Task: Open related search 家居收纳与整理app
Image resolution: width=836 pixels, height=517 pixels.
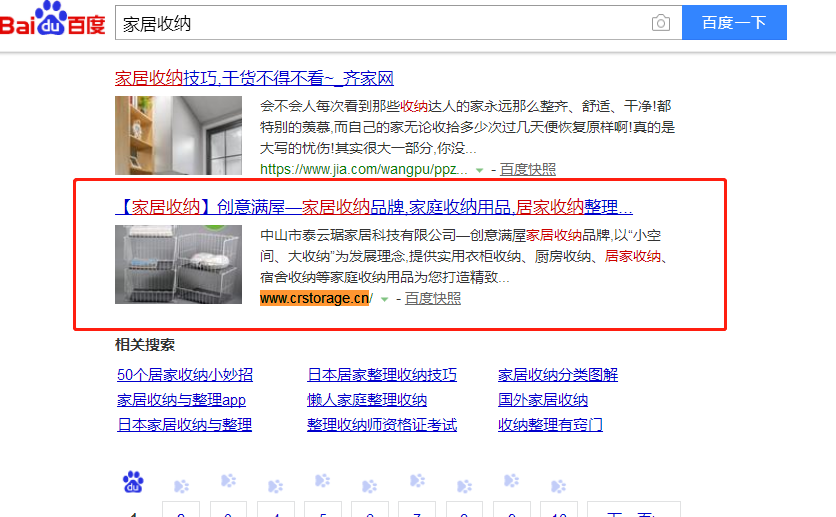Action: click(x=181, y=400)
